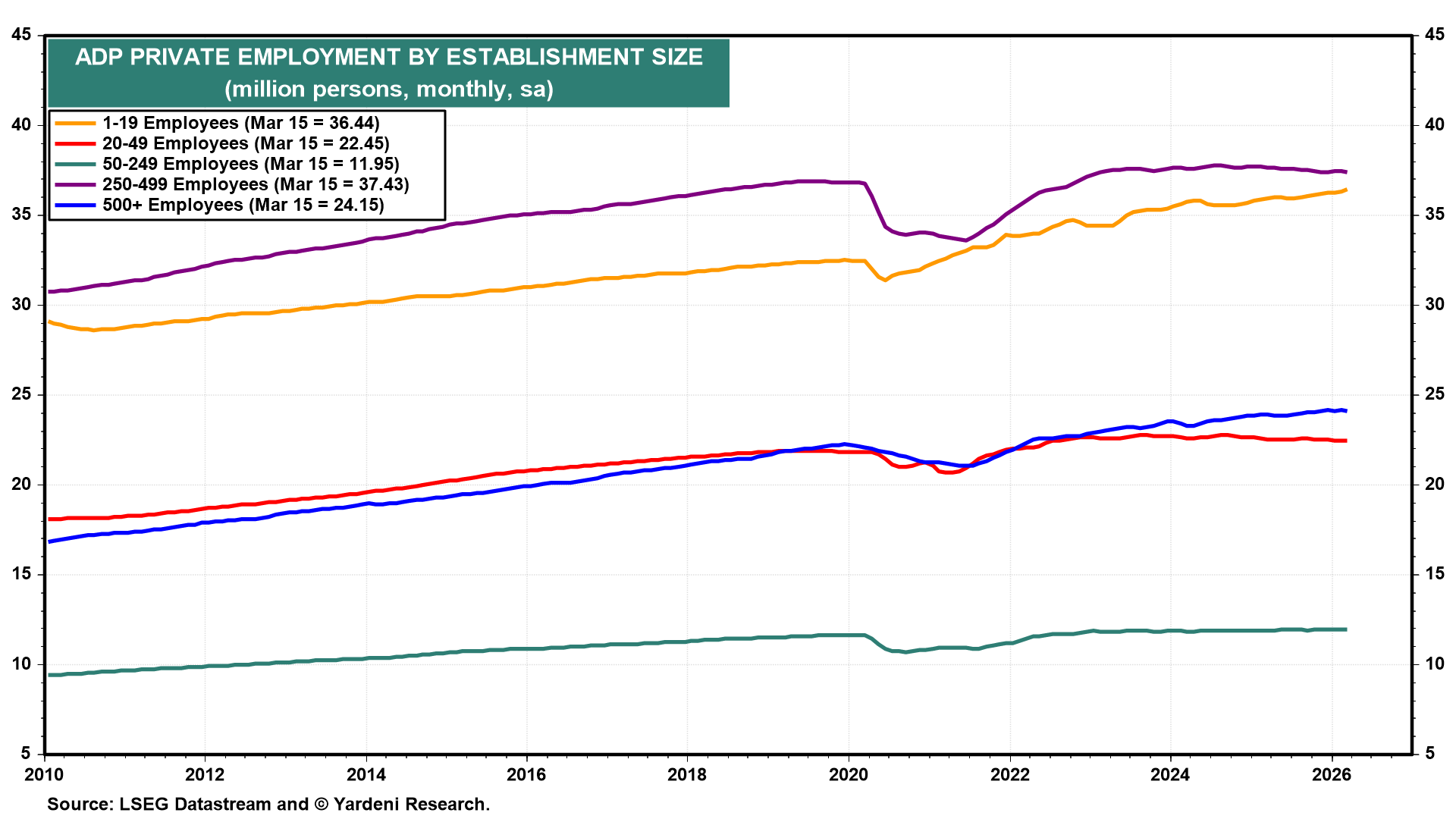Click the 25 label on right y-axis
The height and width of the screenshot is (819, 1456).
pyautogui.click(x=1434, y=394)
